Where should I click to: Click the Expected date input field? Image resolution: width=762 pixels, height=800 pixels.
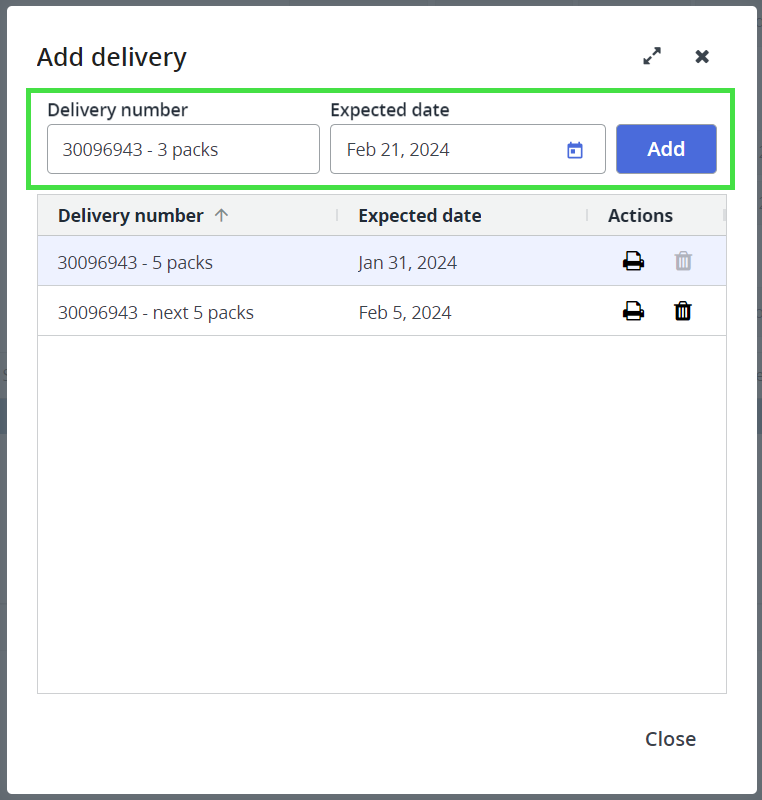tap(450, 150)
